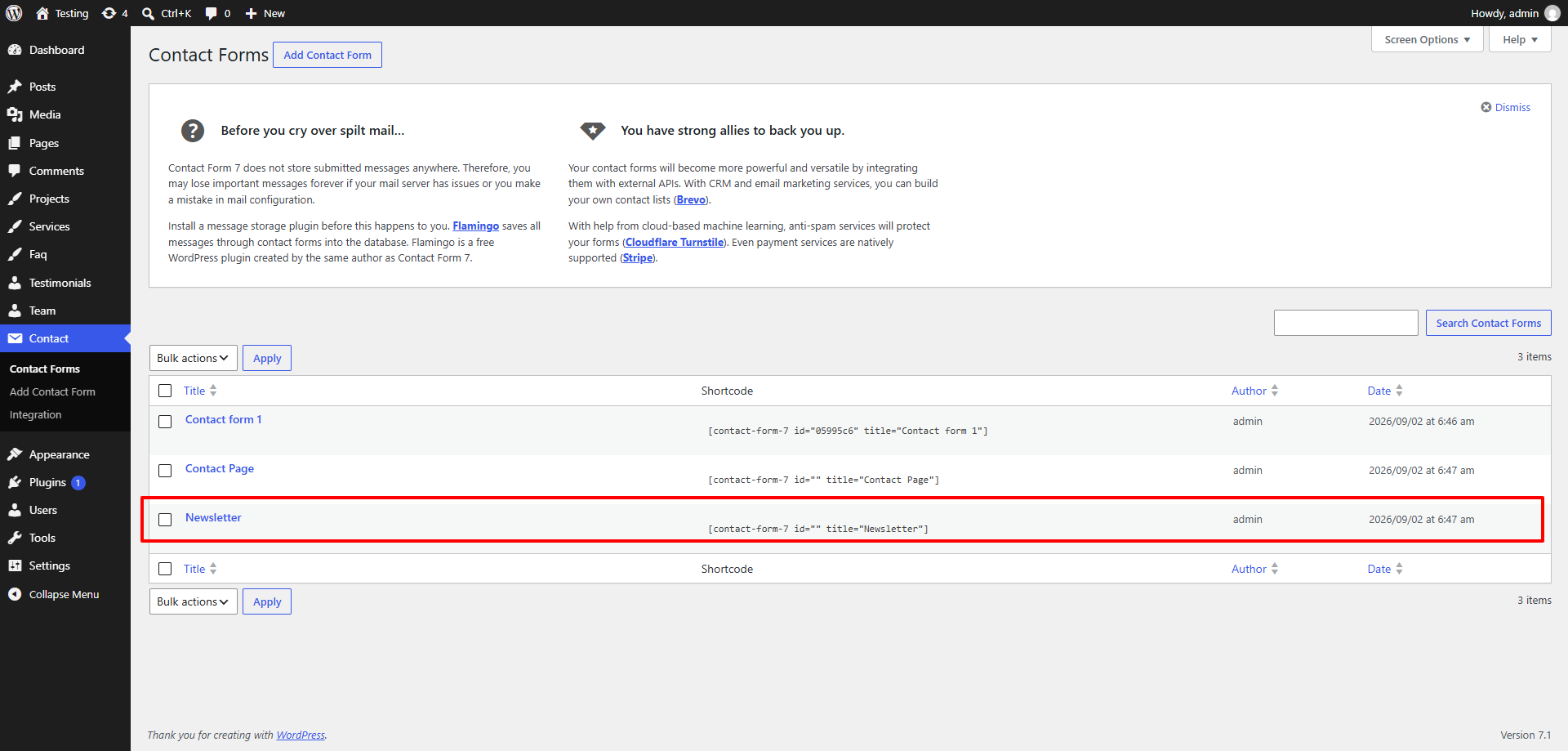Click the WordPress logo in admin bar
Screen dimensions: 1568x751
point(14,13)
